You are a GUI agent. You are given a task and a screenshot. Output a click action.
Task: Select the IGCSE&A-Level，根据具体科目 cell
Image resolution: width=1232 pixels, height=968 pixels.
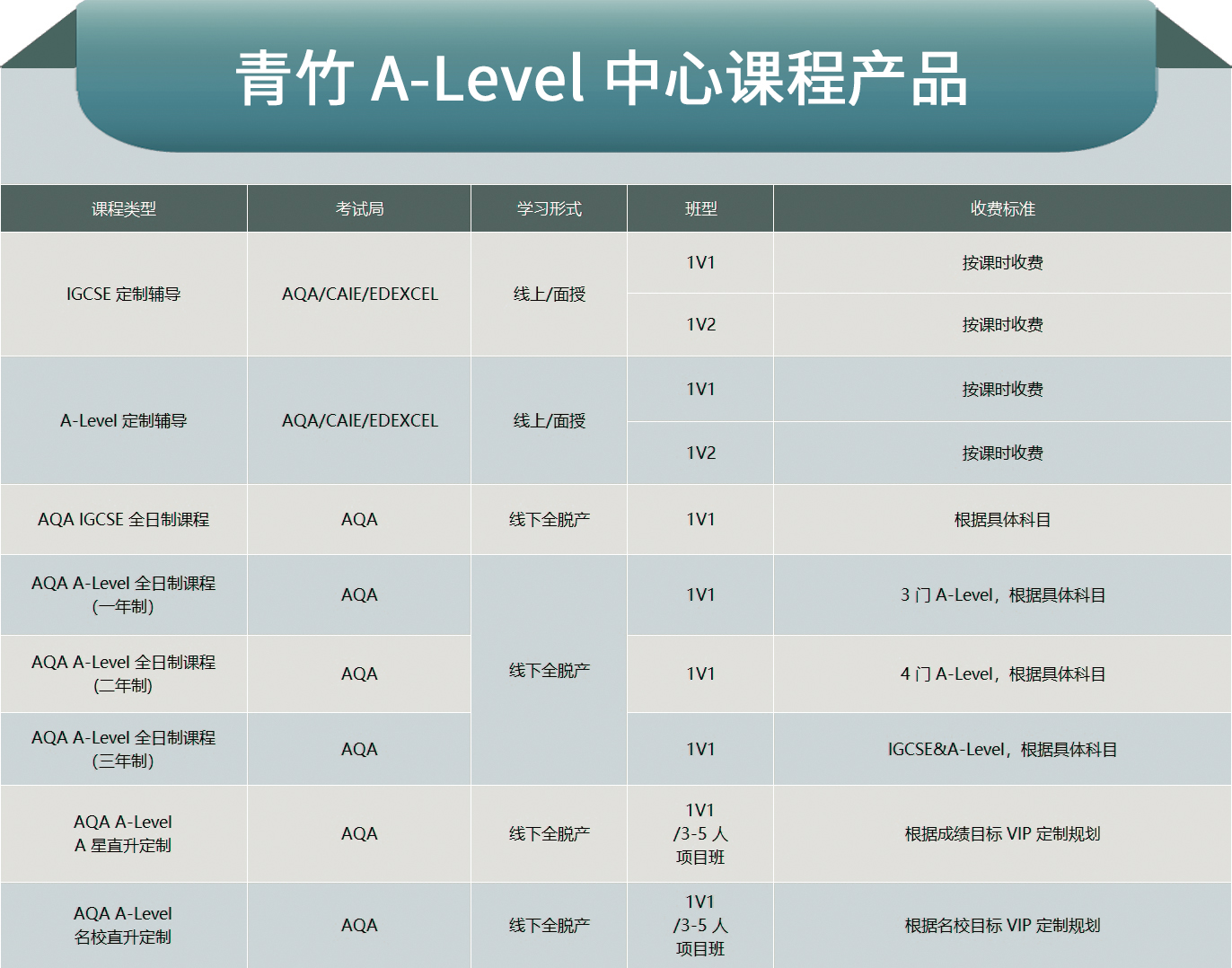click(1002, 749)
